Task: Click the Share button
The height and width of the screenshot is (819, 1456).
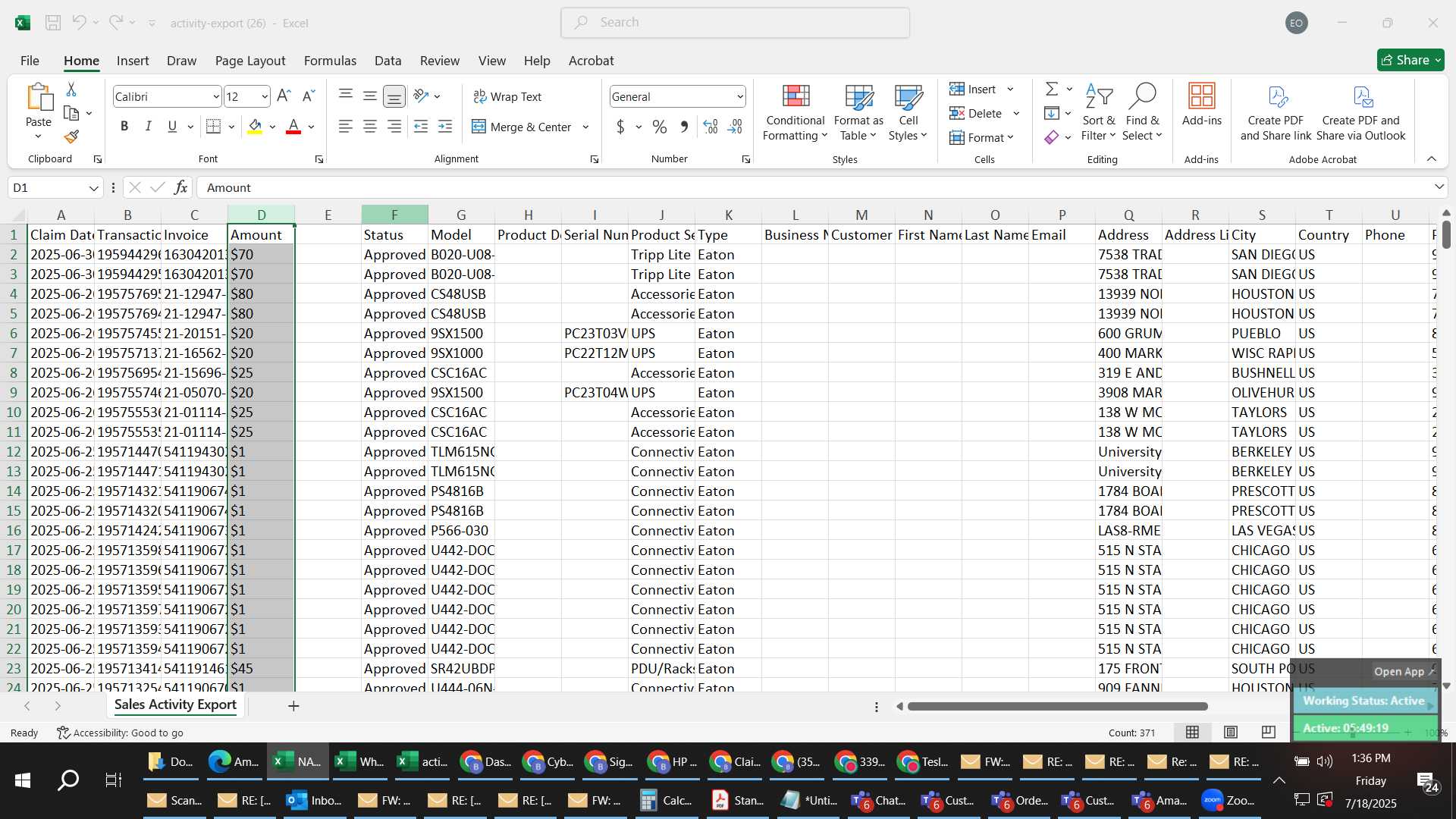Action: [x=1410, y=60]
